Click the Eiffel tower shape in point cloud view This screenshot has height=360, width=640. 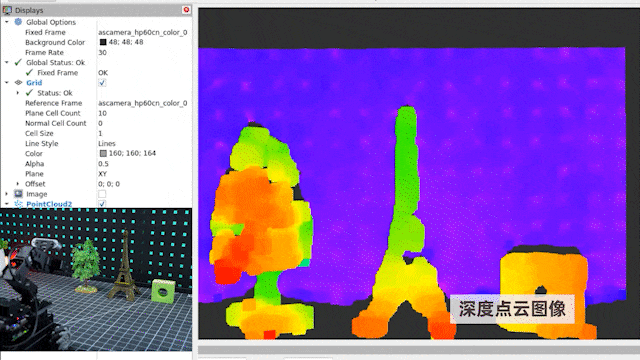click(x=404, y=222)
